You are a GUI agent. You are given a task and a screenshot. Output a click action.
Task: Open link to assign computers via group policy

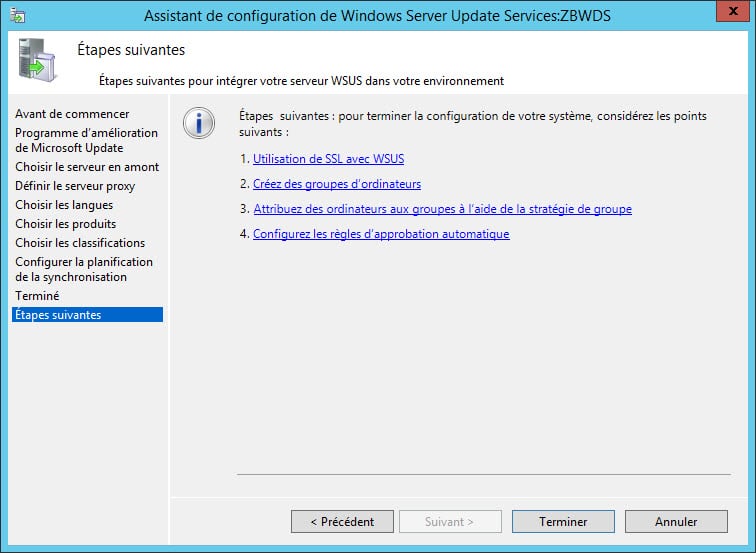(443, 209)
